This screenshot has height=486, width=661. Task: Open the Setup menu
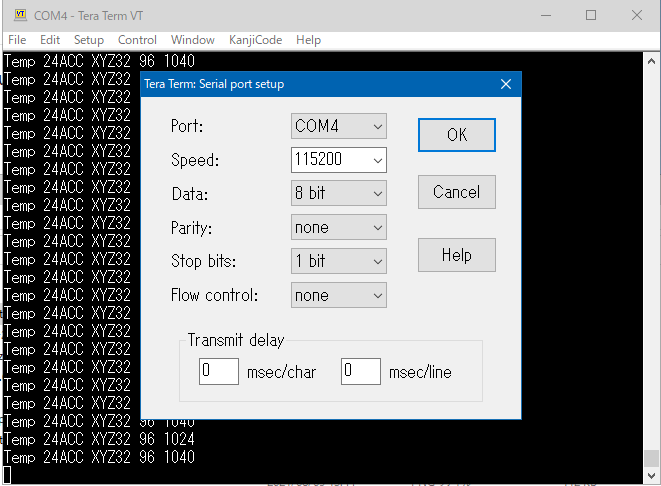[89, 40]
